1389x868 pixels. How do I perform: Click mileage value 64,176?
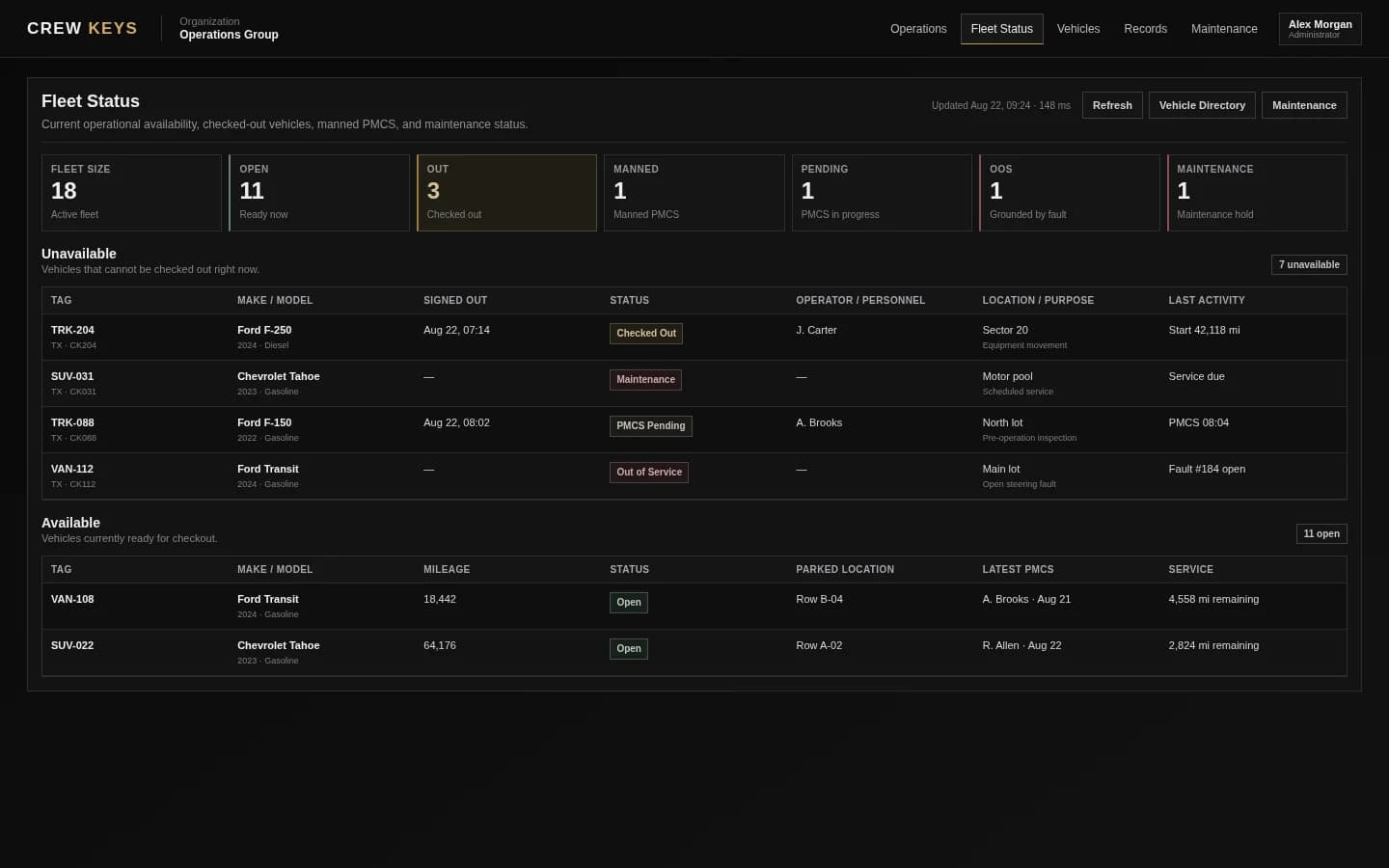click(440, 645)
